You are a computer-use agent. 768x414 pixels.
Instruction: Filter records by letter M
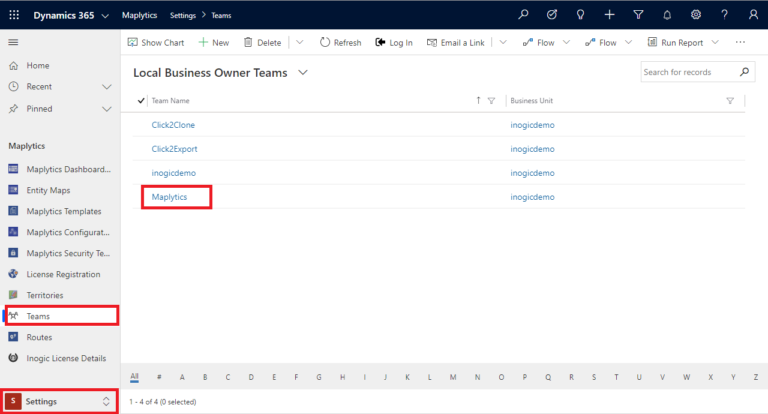(453, 377)
